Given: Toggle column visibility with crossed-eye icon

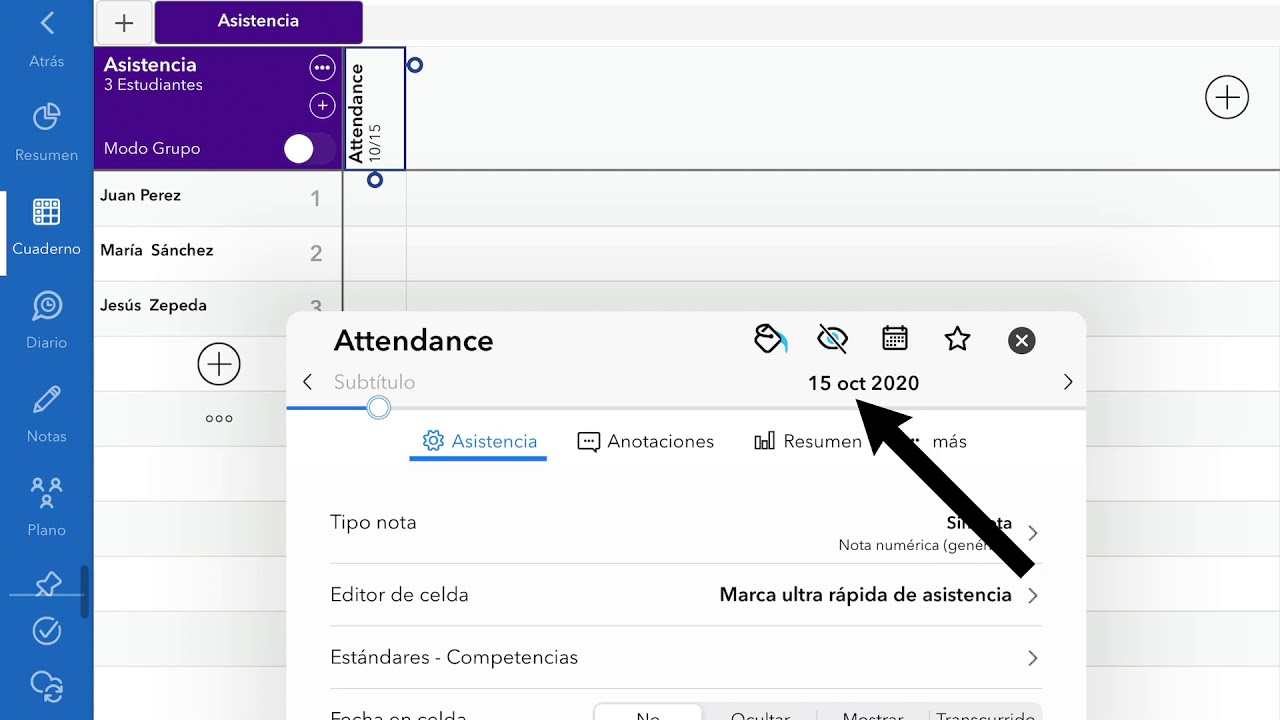Looking at the screenshot, I should (832, 339).
